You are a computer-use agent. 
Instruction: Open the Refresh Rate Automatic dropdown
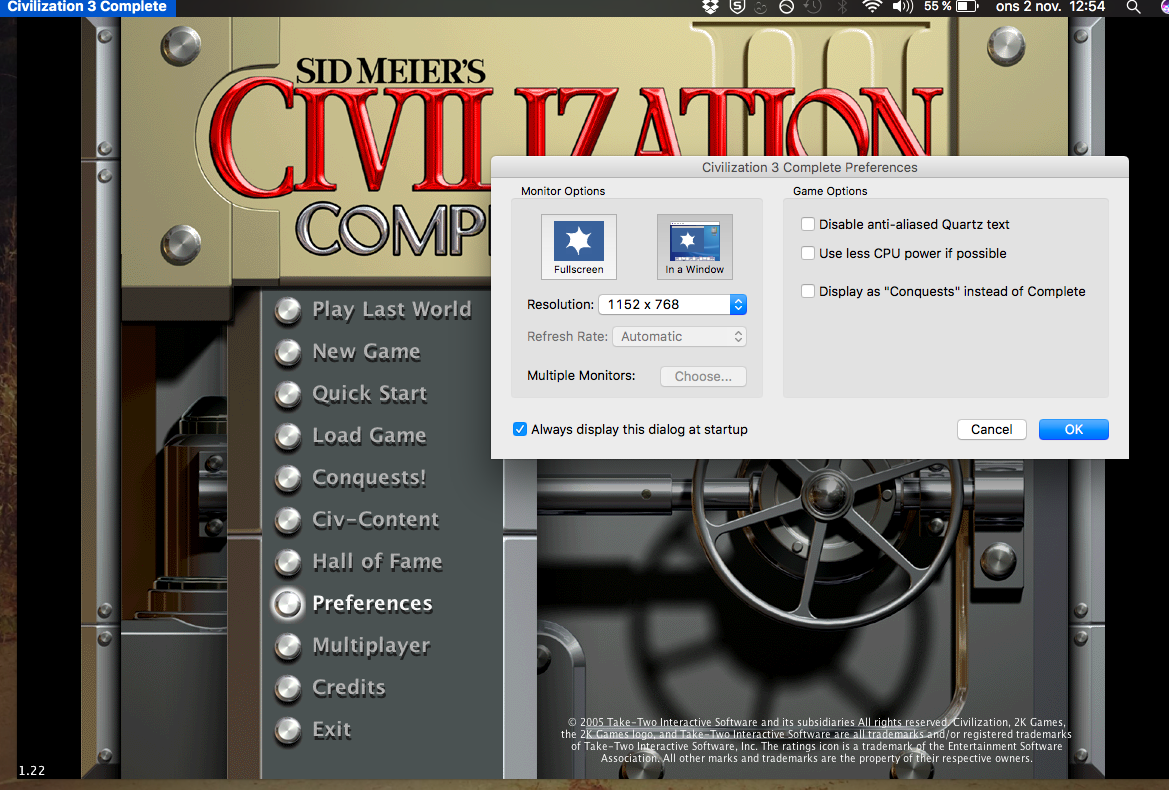pyautogui.click(x=679, y=336)
